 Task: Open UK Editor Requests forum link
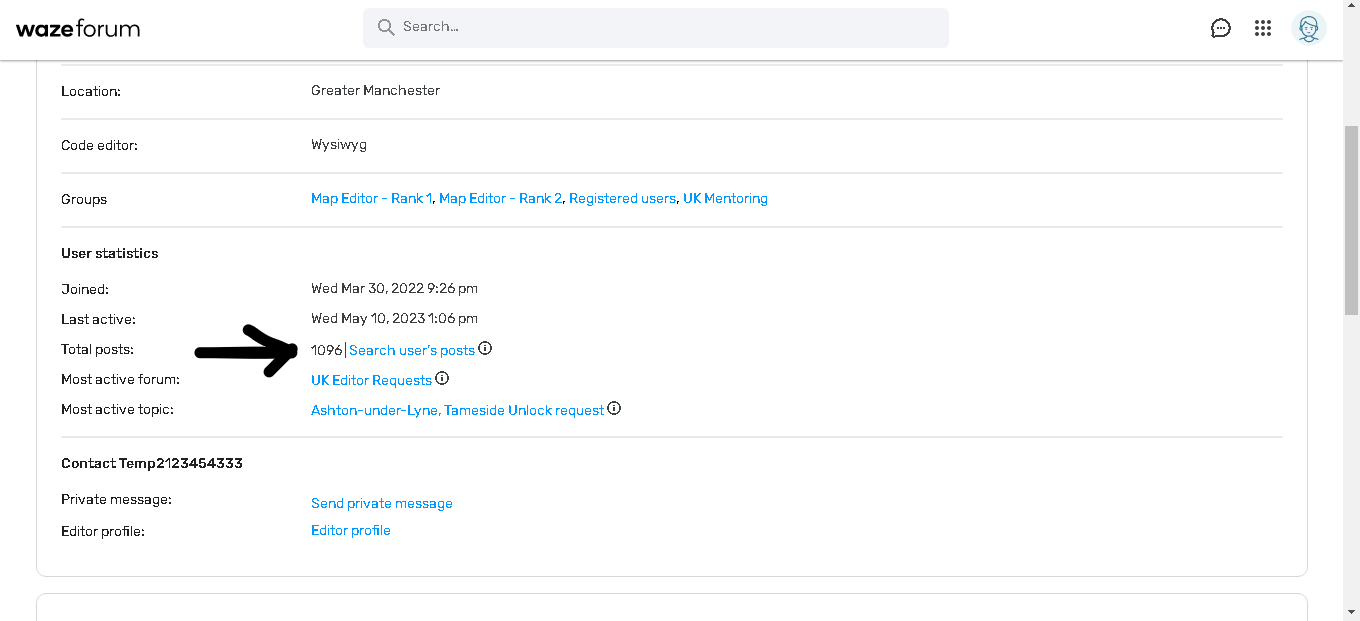371,380
